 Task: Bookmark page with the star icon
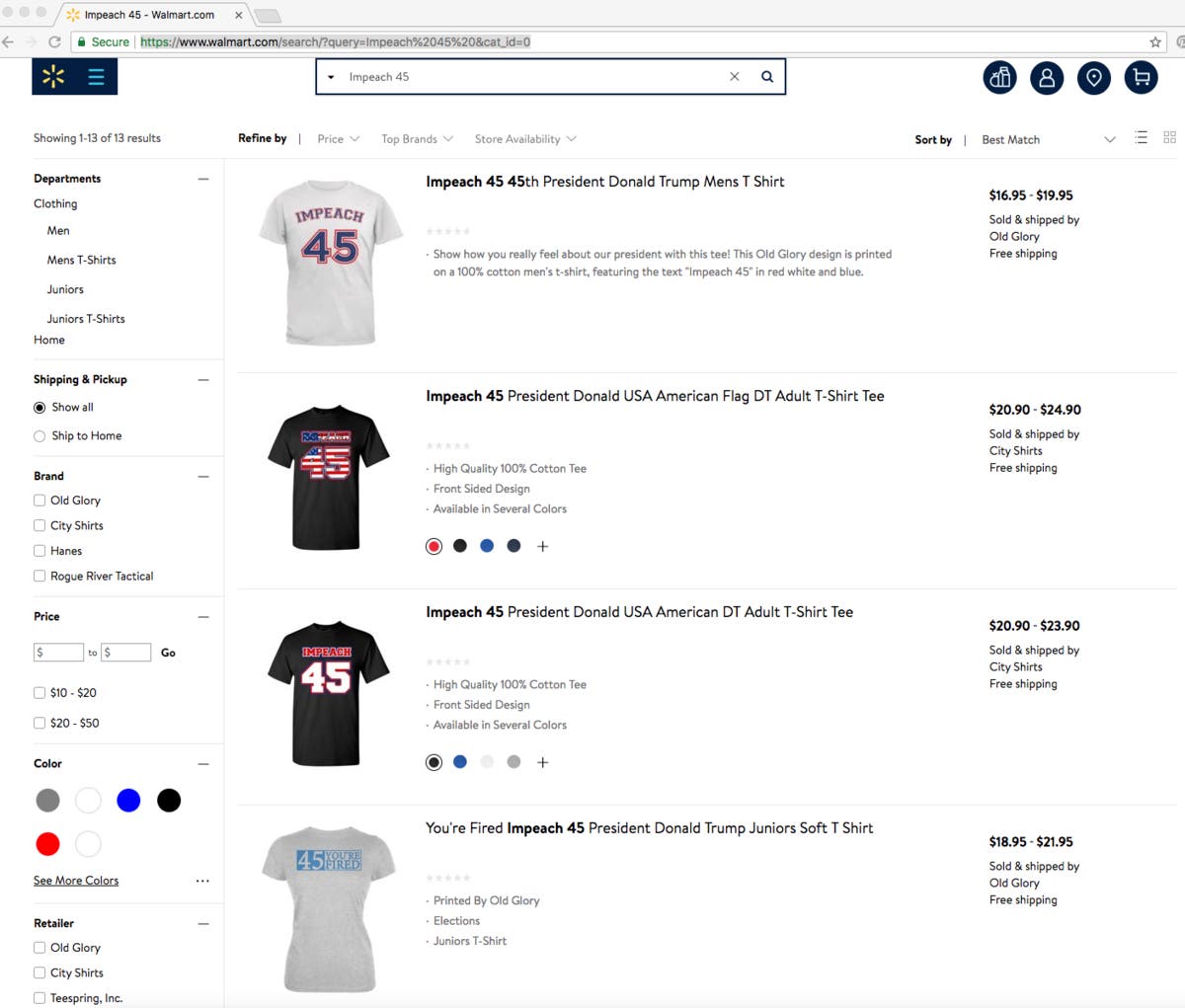coord(1155,41)
